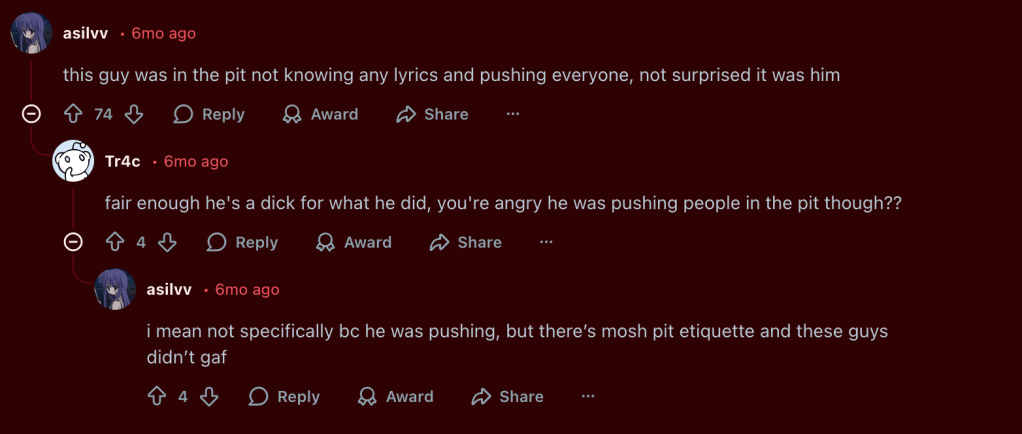Open more options on top comment
This screenshot has height=434, width=1022.
click(x=513, y=114)
